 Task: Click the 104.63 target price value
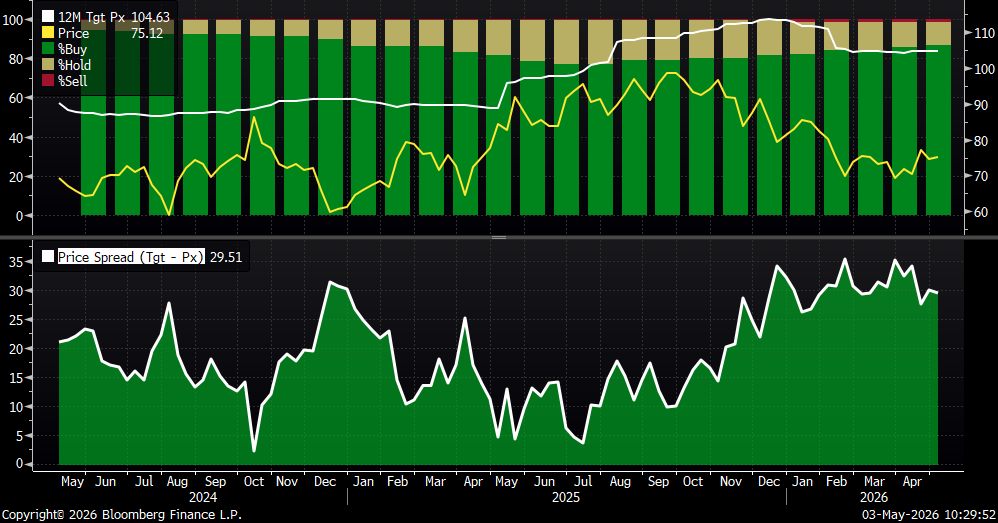click(150, 17)
